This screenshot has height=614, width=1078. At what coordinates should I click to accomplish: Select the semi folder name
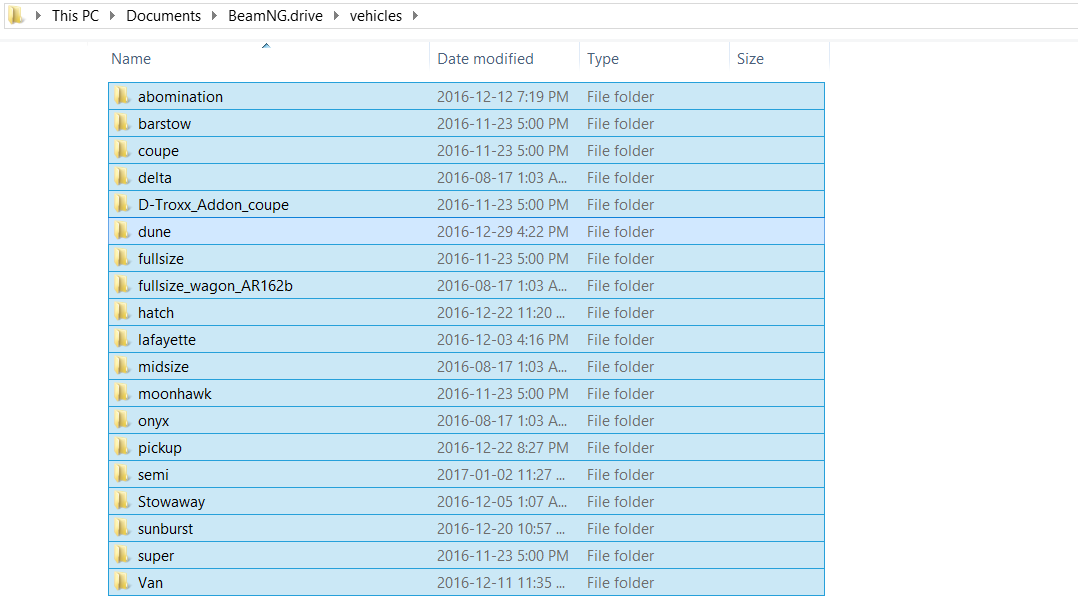coord(153,474)
